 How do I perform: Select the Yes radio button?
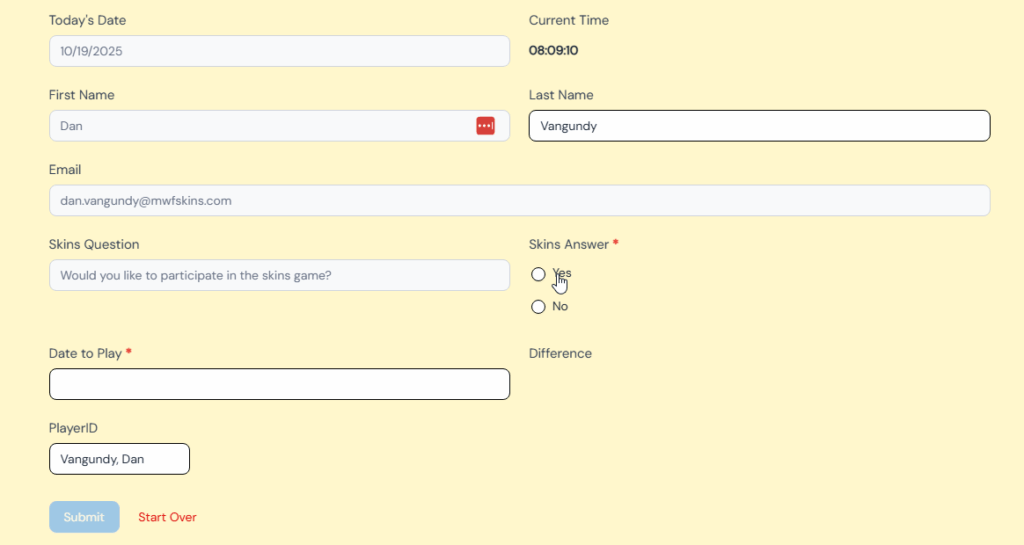[539, 274]
